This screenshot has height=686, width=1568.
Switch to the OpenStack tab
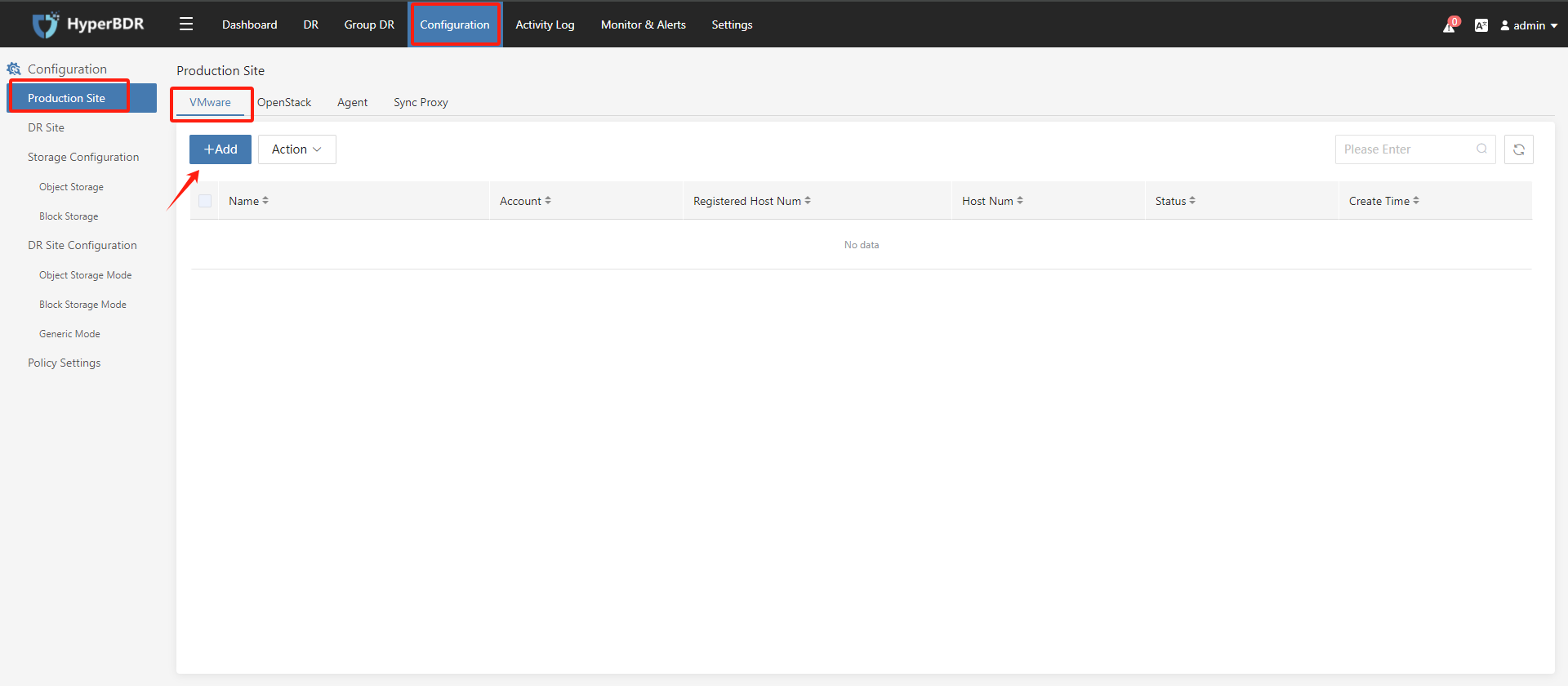click(284, 102)
